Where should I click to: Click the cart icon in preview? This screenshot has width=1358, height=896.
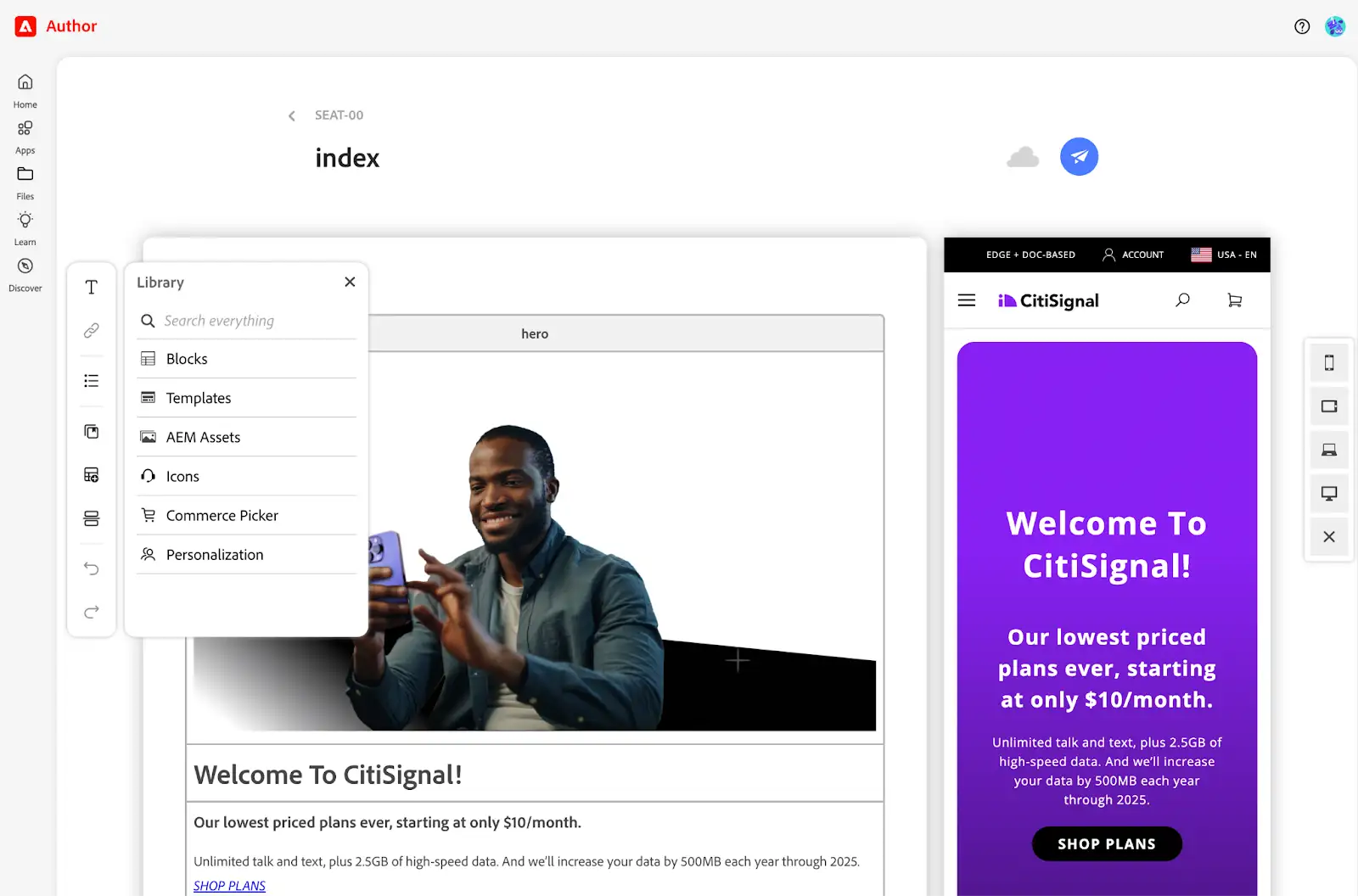pyautogui.click(x=1235, y=300)
